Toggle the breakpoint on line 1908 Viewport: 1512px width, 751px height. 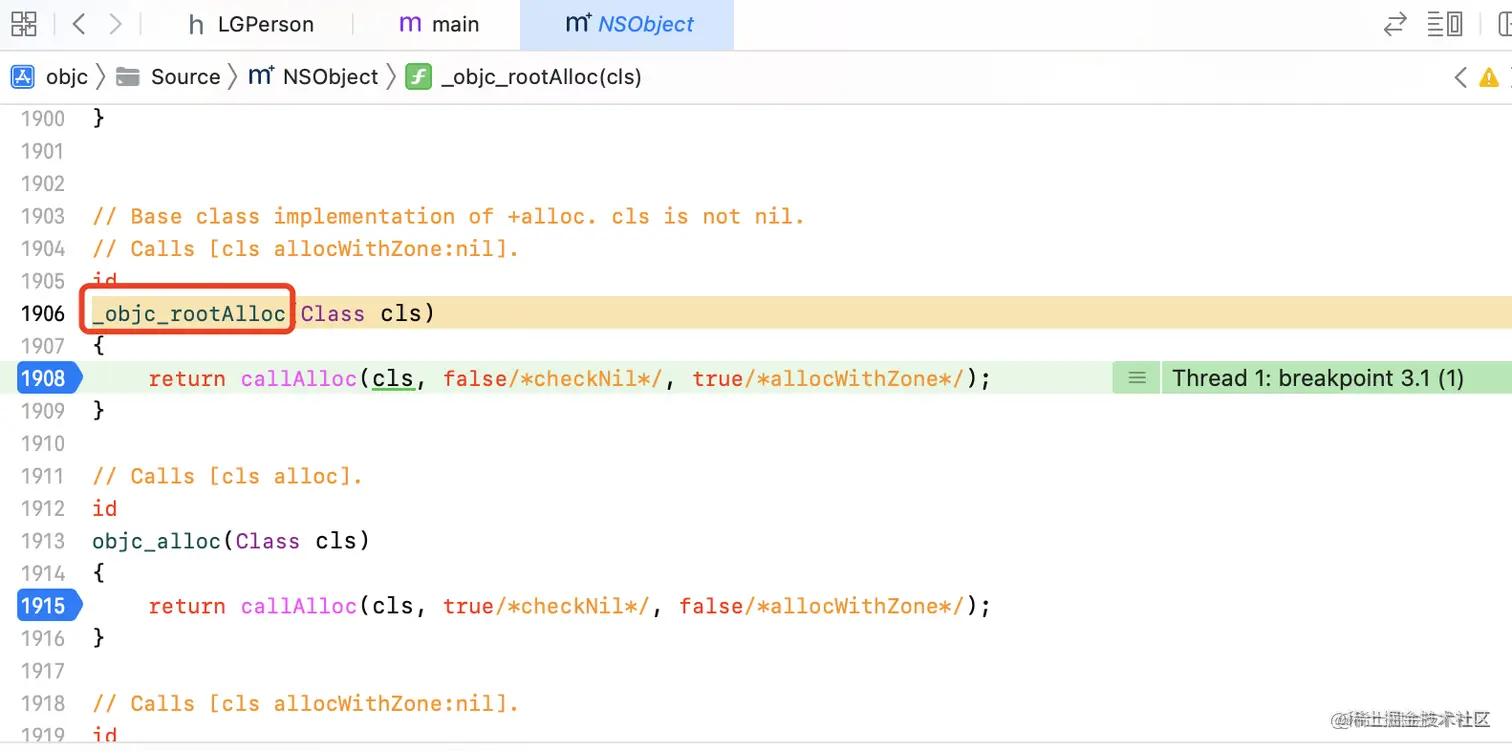click(x=48, y=378)
